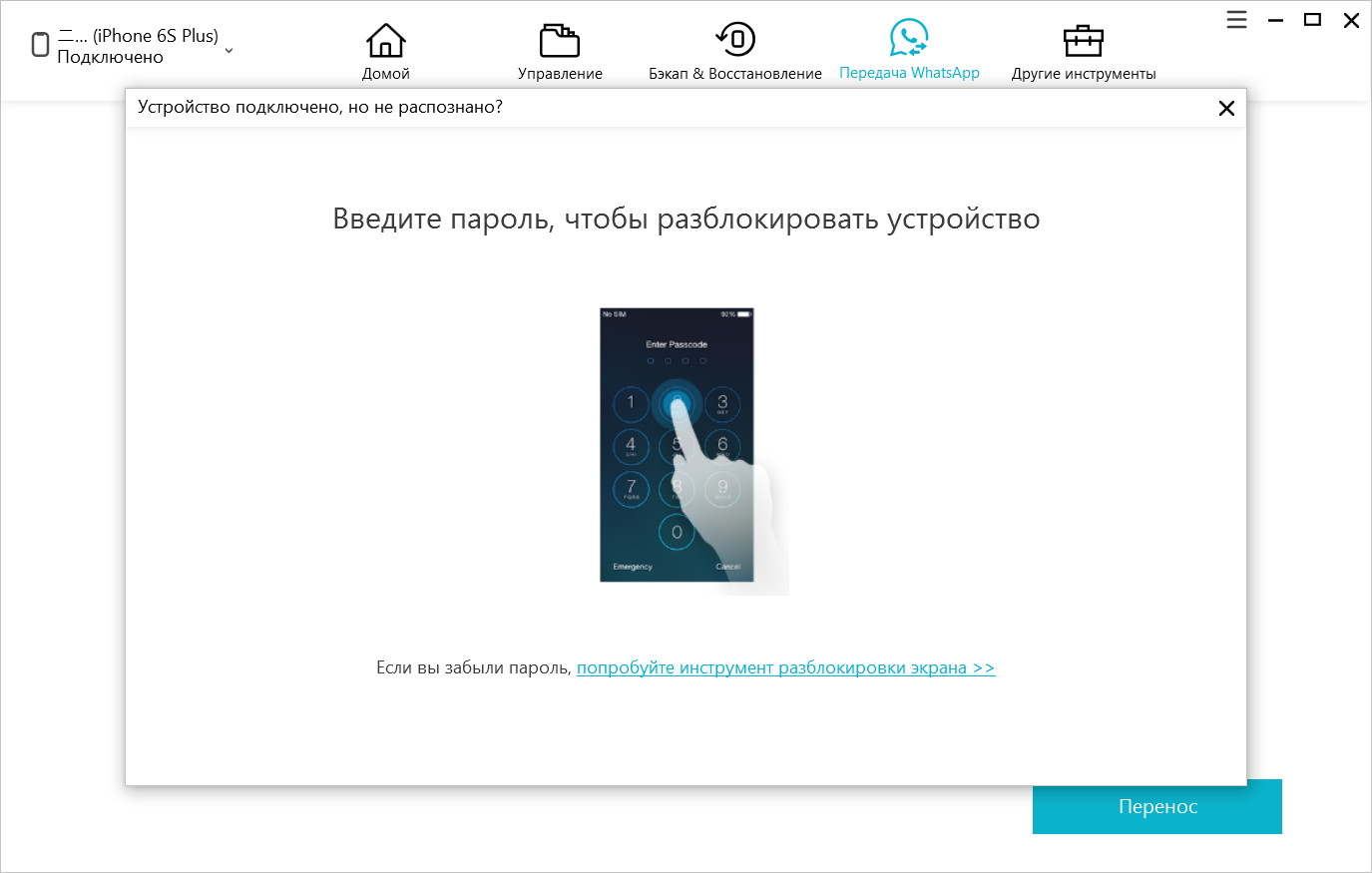
Task: Close the main application window
Action: pyautogui.click(x=1351, y=20)
